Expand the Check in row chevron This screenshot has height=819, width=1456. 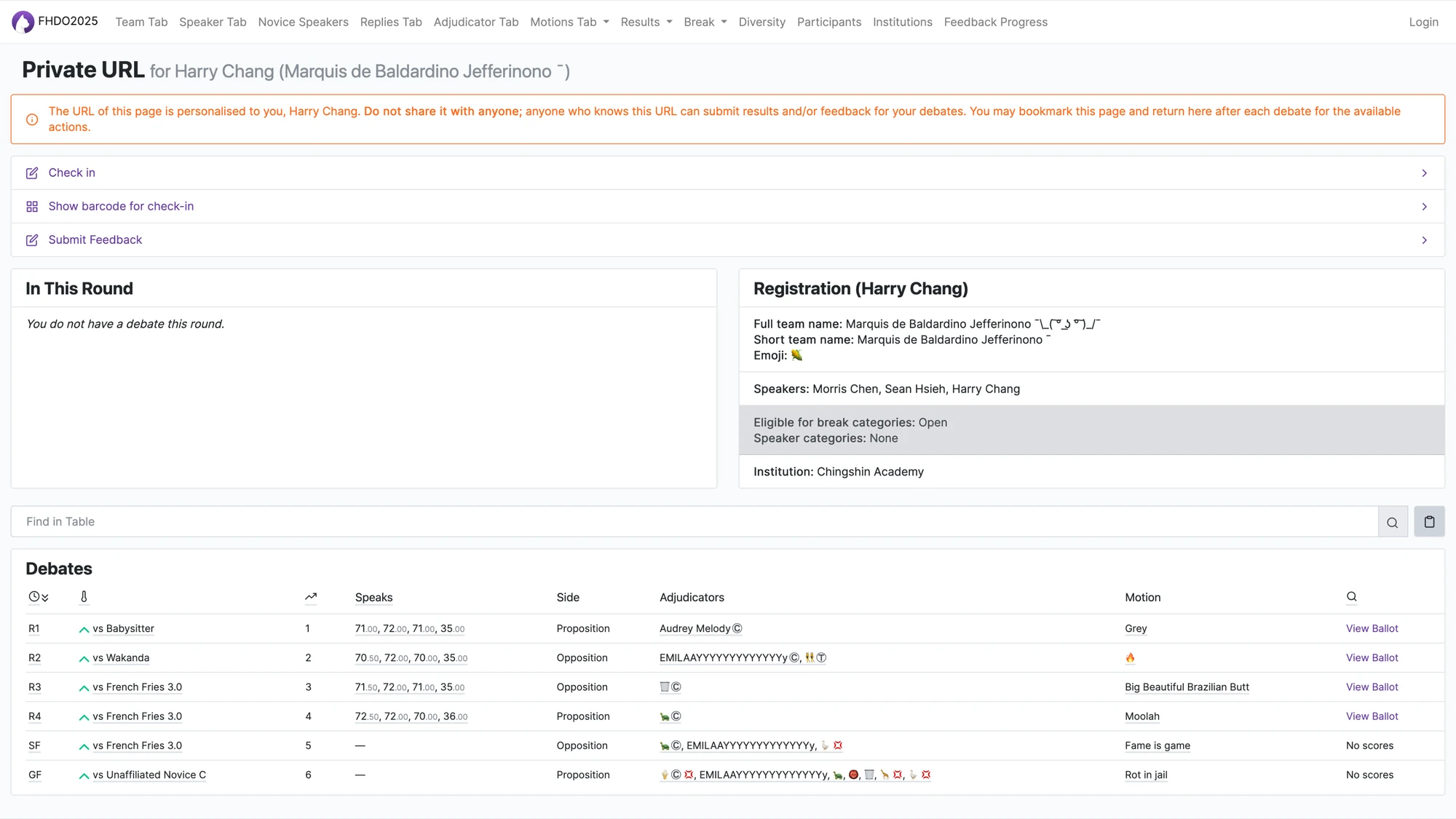(1424, 173)
